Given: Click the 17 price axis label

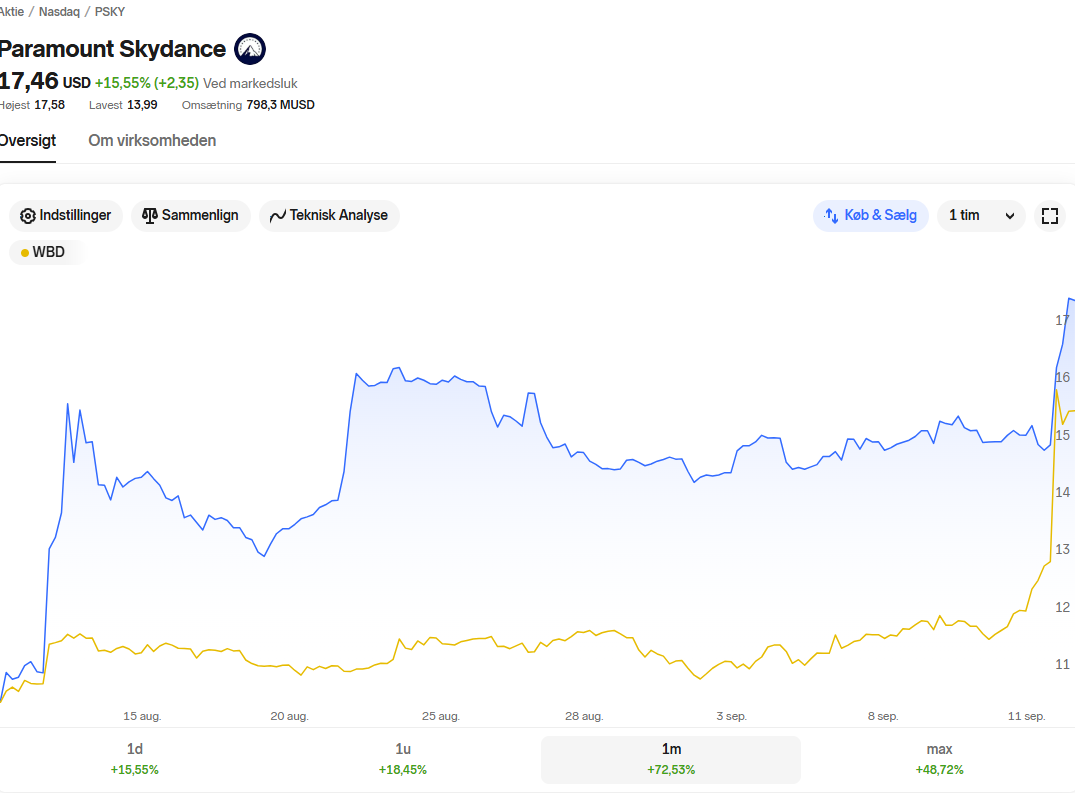Looking at the screenshot, I should click(x=1062, y=320).
